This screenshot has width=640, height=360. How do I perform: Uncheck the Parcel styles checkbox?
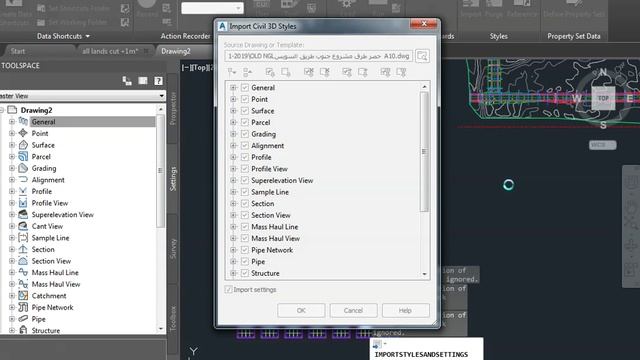pos(245,122)
